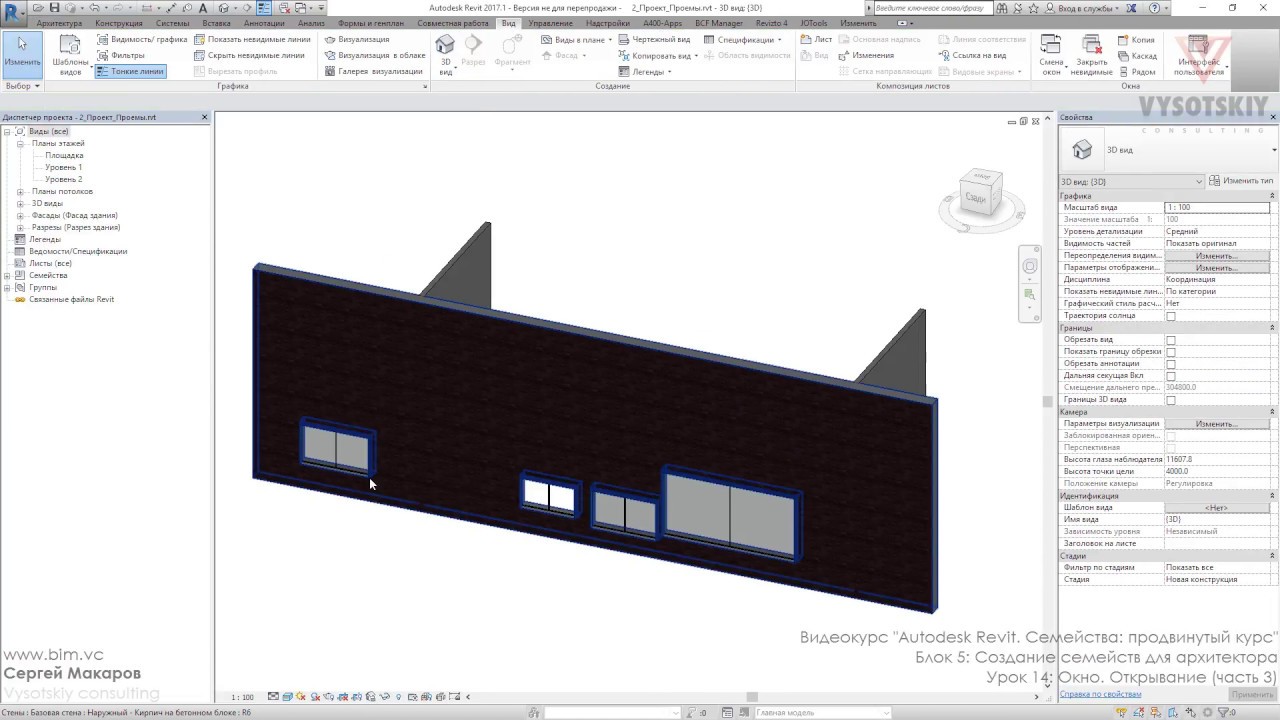The width and height of the screenshot is (1280, 720).
Task: Expand Фасады (Фасад здания) node
Action: click(x=20, y=216)
